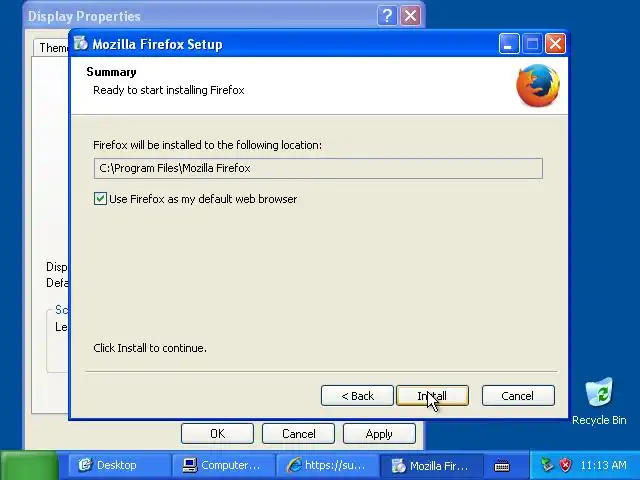Viewport: 640px width, 480px height.
Task: Open the on-screen keyboard taskbar icon
Action: (502, 466)
